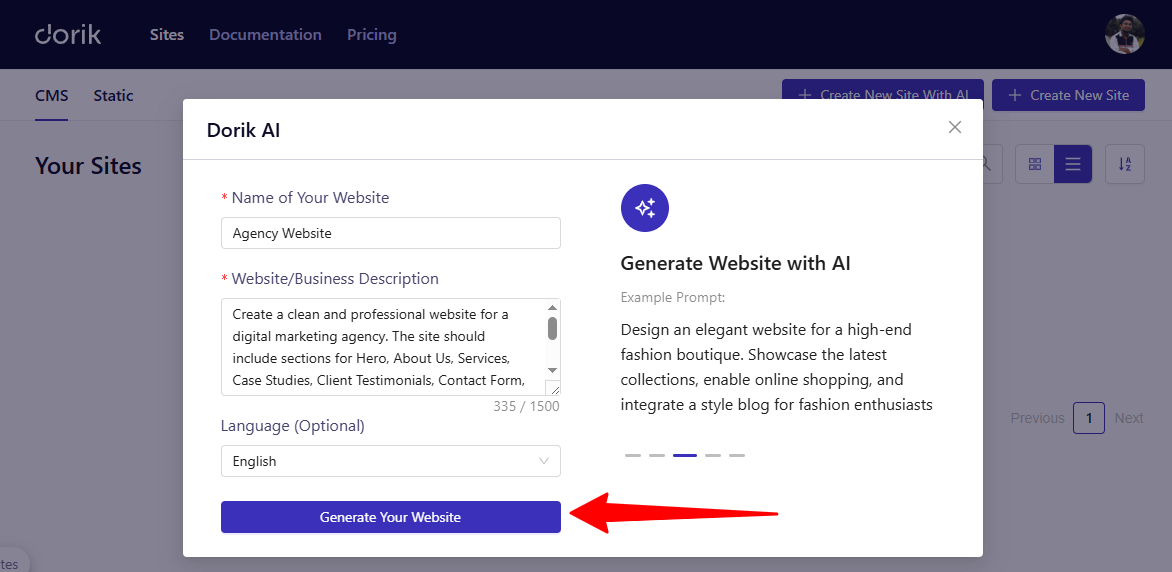Click the search icon behind the dialog

(988, 164)
